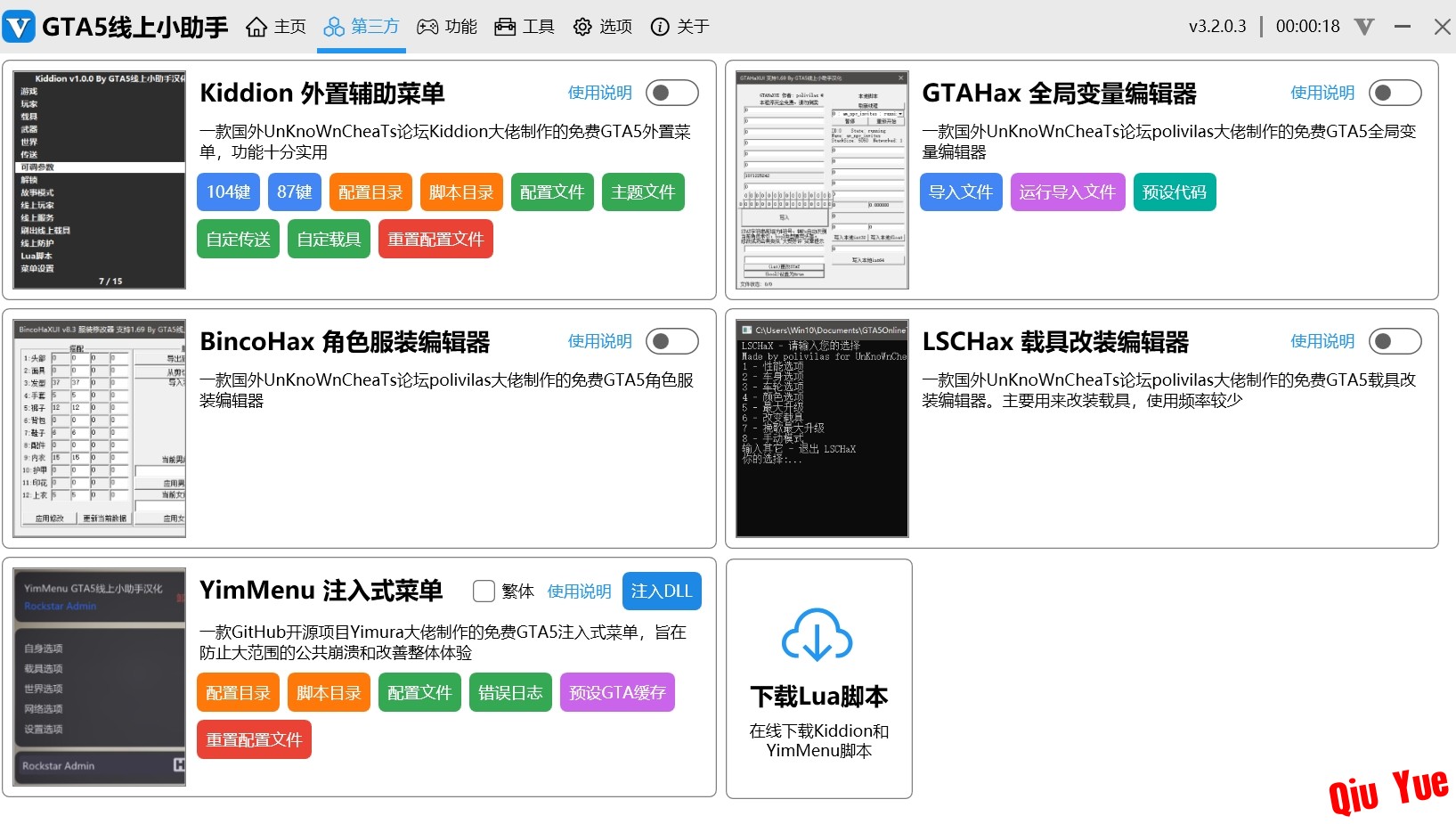Viewport: 1456px width, 824px height.
Task: Check the 繁体 checkbox for YimMenu
Action: pyautogui.click(x=484, y=591)
